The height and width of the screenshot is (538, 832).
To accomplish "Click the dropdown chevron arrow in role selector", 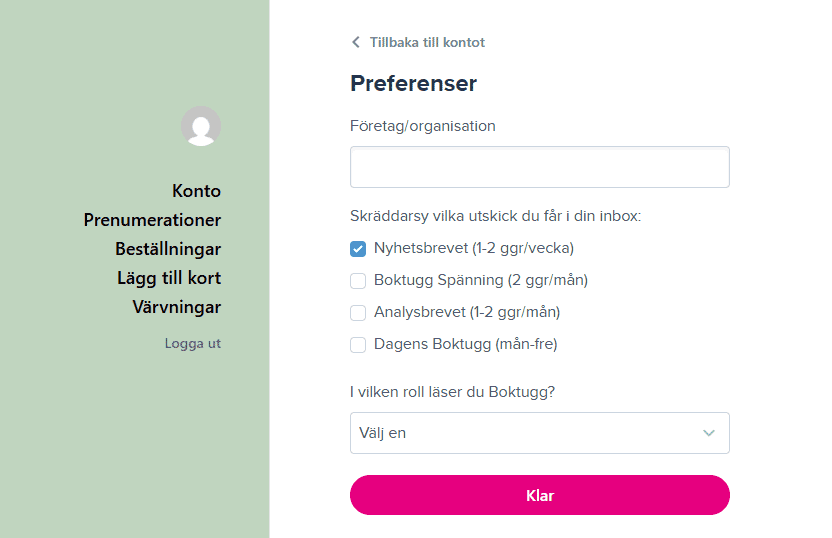I will (x=709, y=433).
